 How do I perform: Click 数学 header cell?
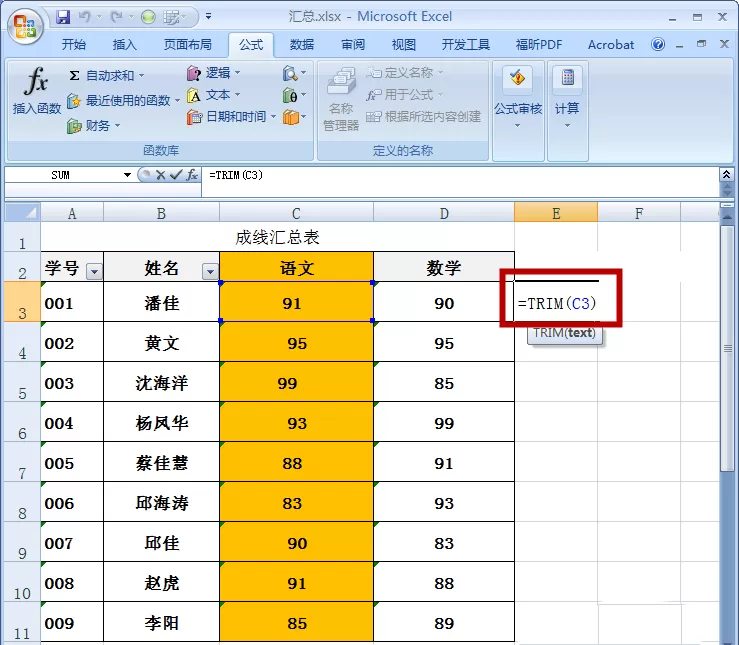(444, 268)
